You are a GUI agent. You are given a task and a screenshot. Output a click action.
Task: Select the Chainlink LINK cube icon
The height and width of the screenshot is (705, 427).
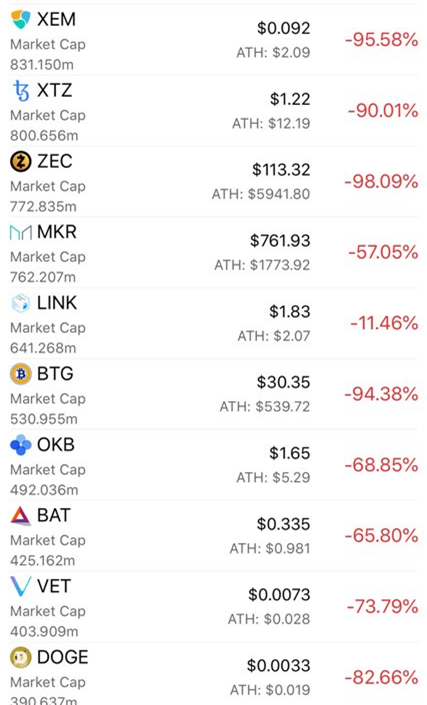(x=21, y=303)
